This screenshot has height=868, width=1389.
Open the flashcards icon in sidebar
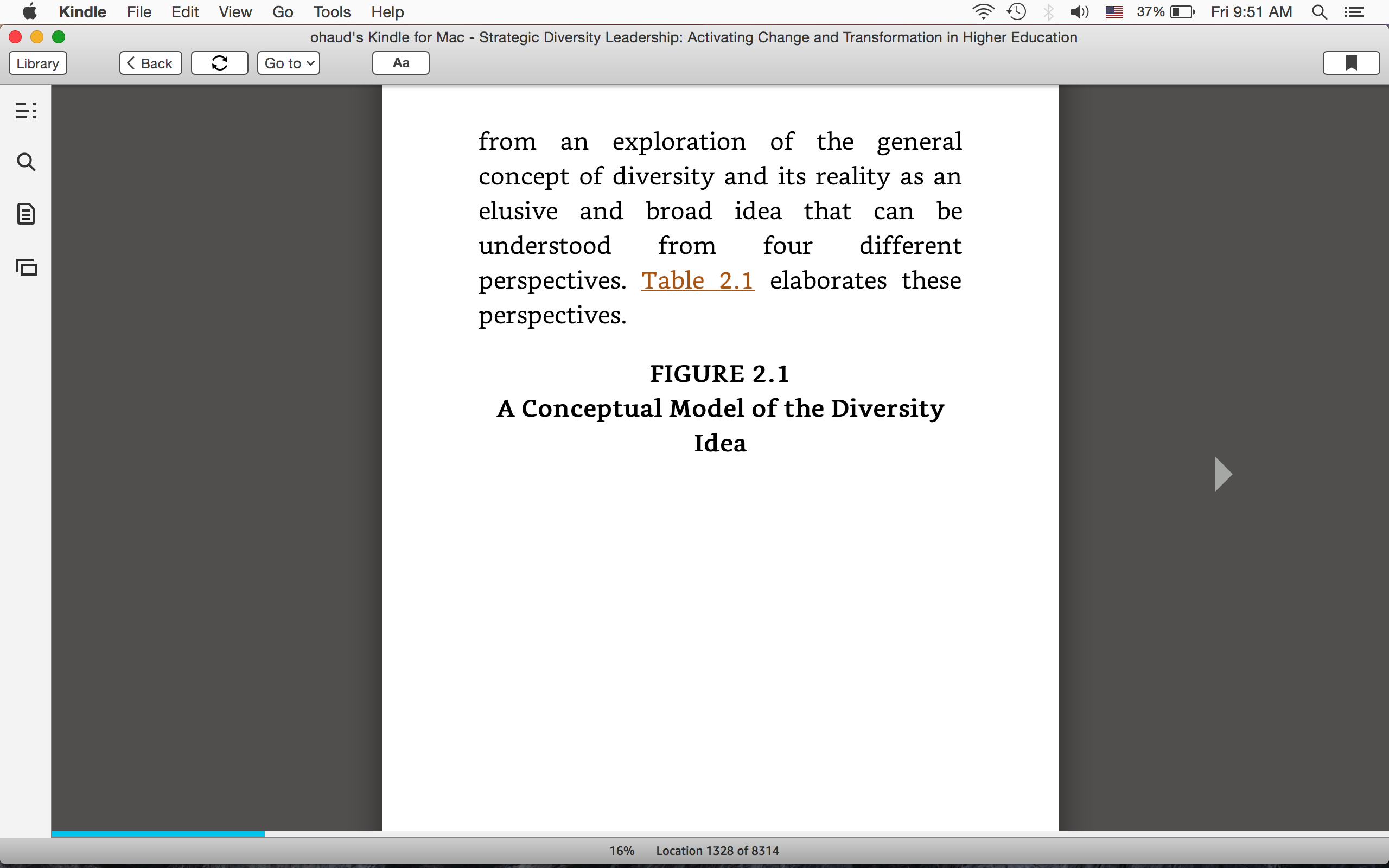(26, 267)
